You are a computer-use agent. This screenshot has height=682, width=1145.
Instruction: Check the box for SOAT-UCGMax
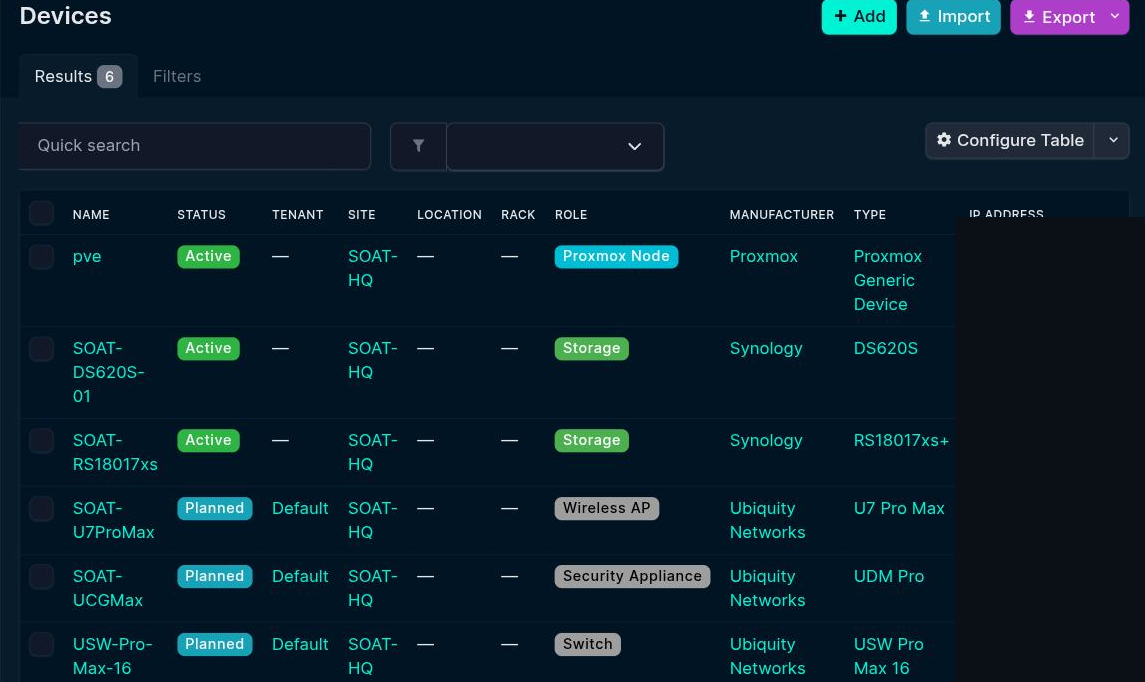42,577
